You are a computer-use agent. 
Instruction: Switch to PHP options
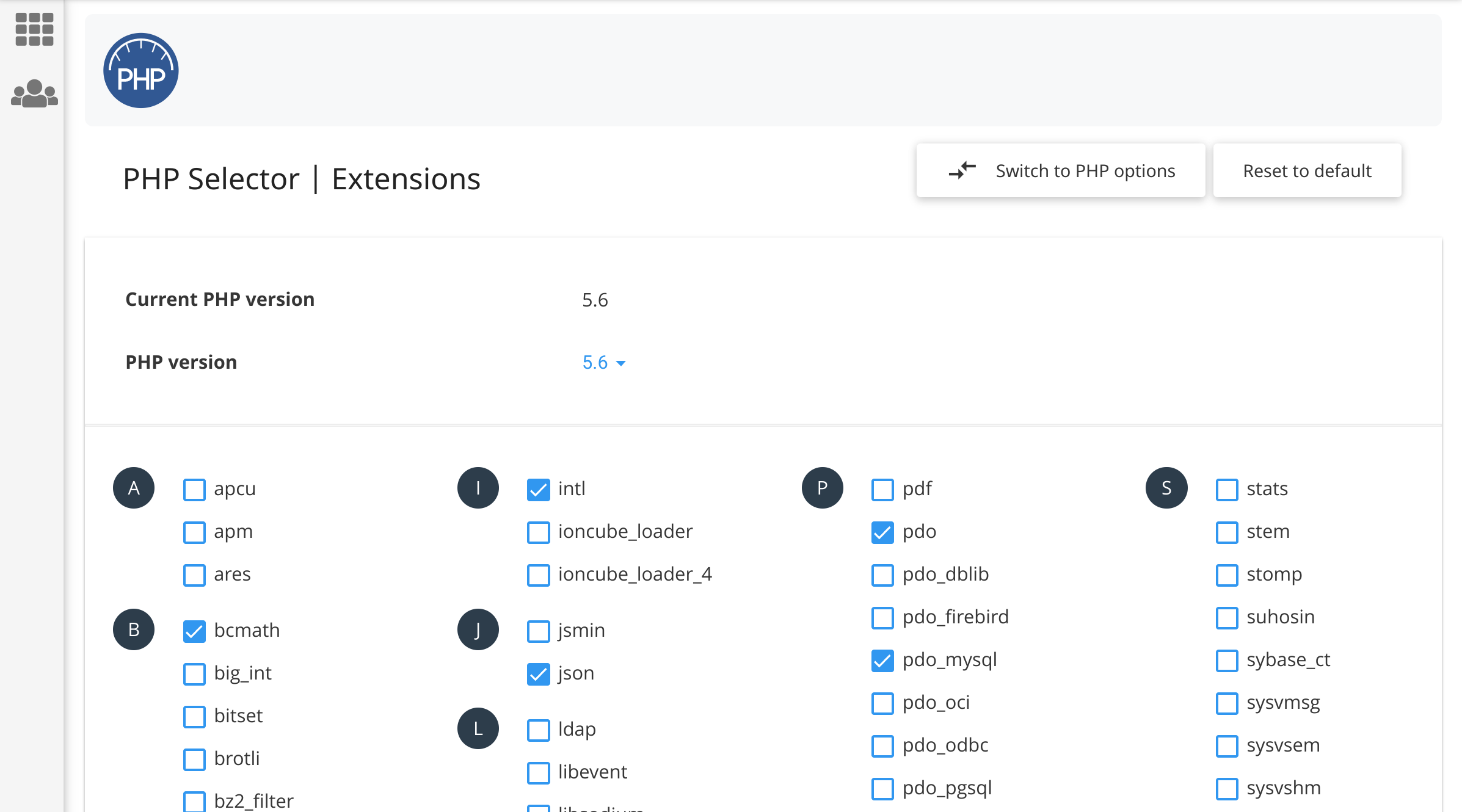(1061, 170)
